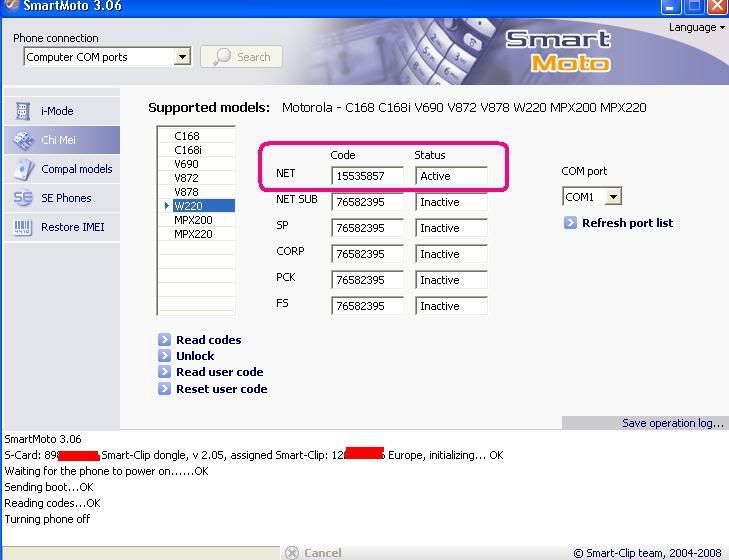
Task: Click the SE Phones logo icon
Action: [23, 198]
